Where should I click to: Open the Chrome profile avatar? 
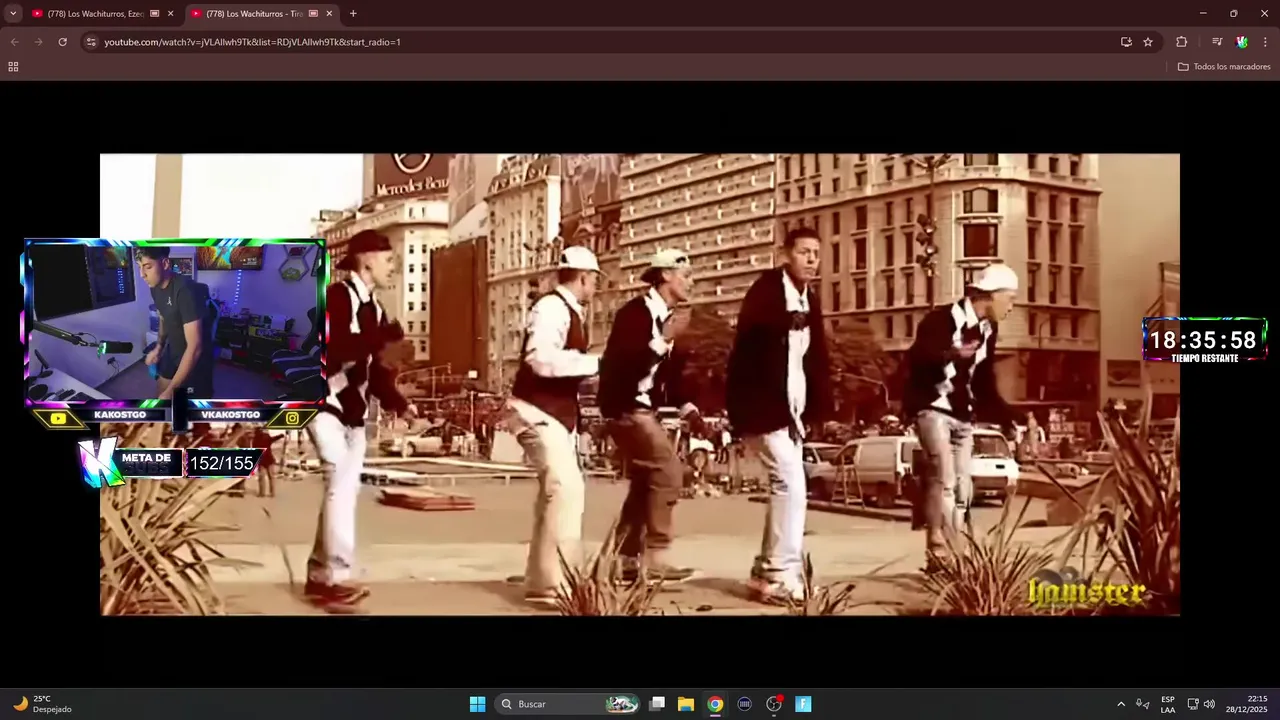click(1242, 42)
